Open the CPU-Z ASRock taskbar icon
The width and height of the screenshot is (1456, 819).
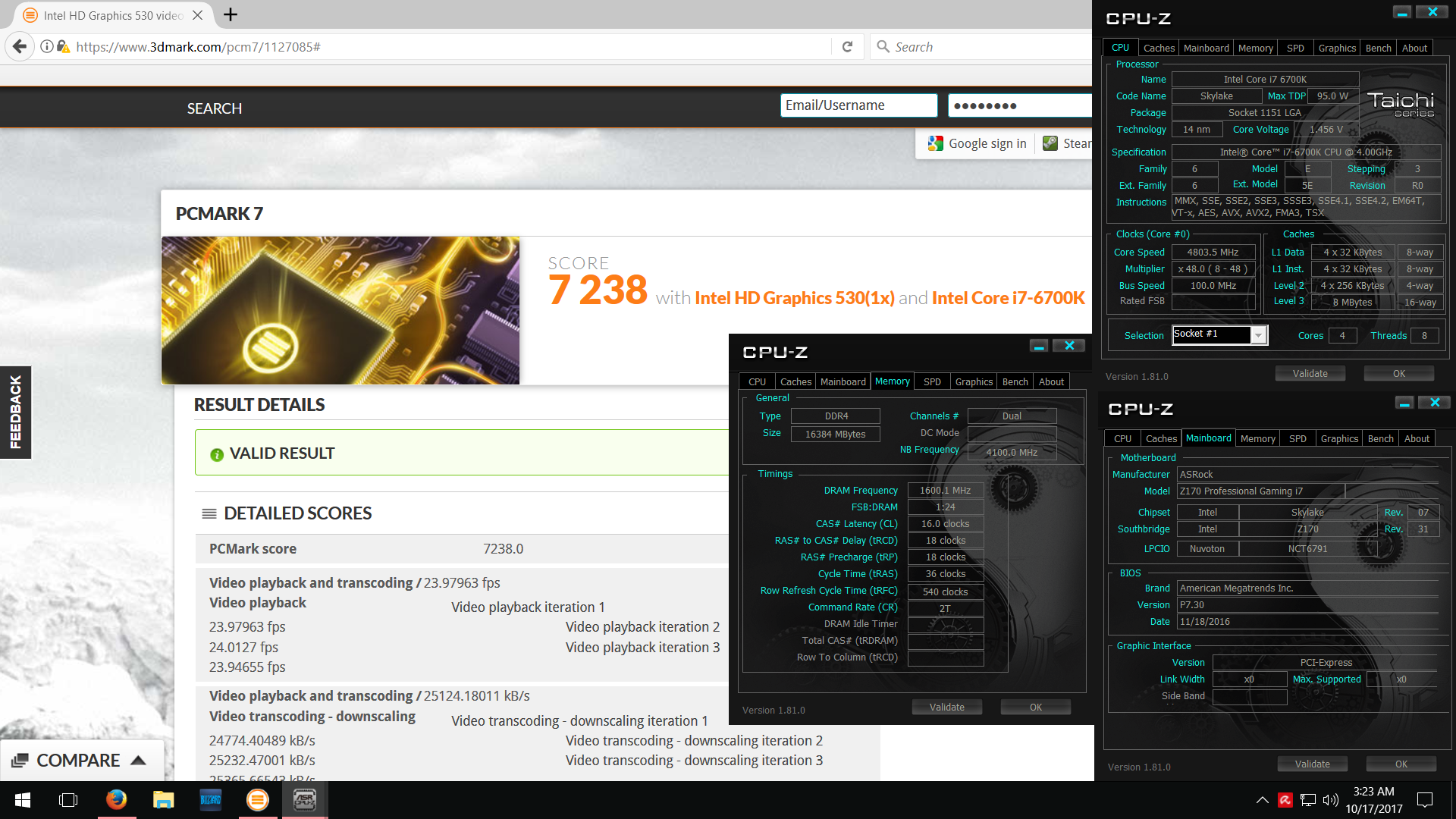(x=305, y=800)
